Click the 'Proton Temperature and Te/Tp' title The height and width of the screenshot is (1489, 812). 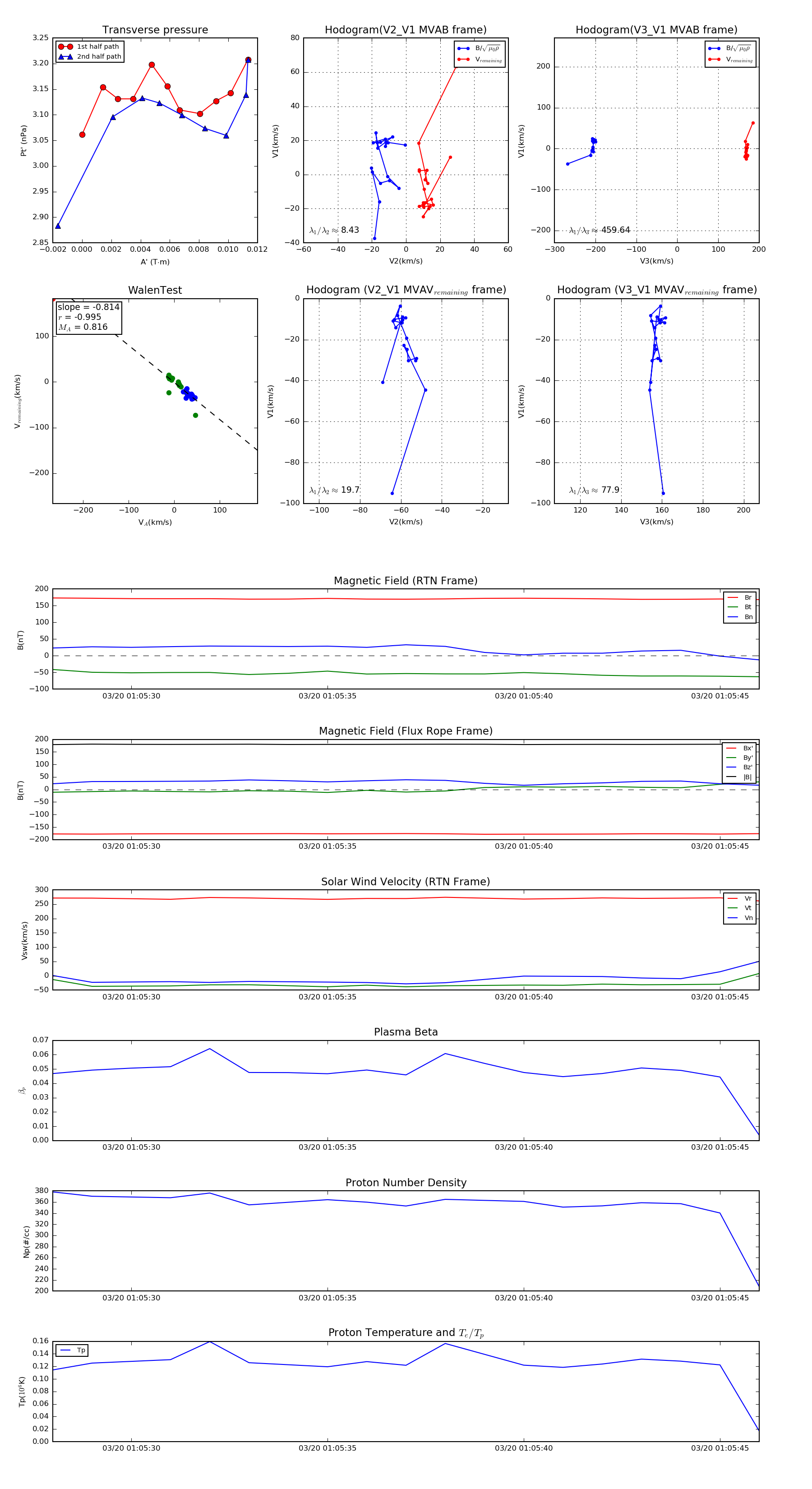click(x=406, y=1333)
